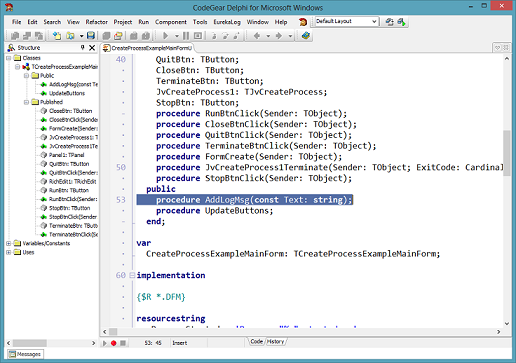516x363 pixels.
Task: Click the Save All toolbar icon
Action: [x=106, y=35]
